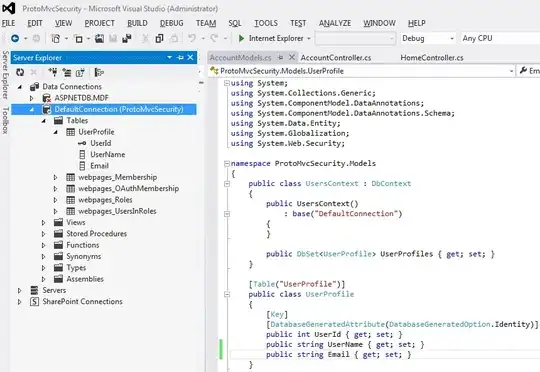Select the Functions folder

coord(83,245)
